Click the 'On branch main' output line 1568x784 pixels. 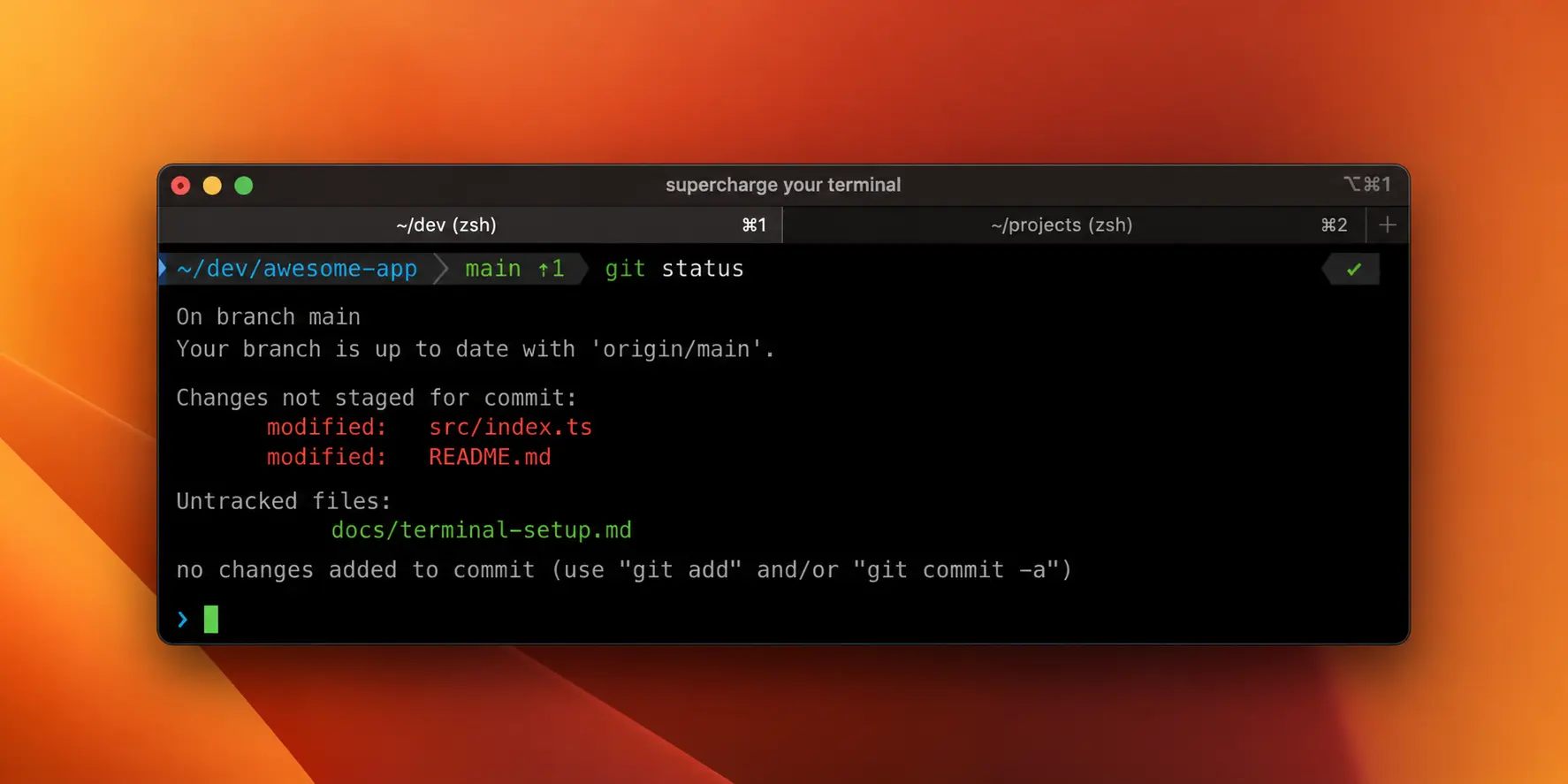click(x=268, y=316)
